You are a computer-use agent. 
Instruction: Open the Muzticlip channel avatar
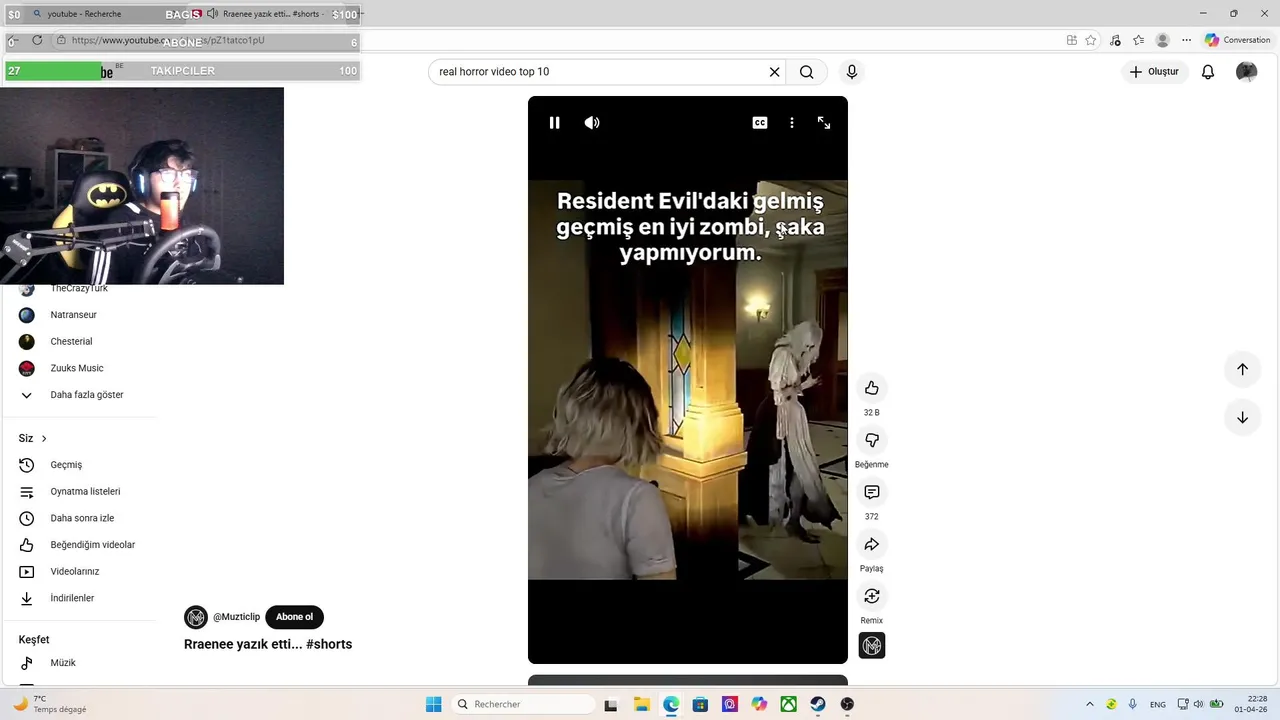pos(196,617)
